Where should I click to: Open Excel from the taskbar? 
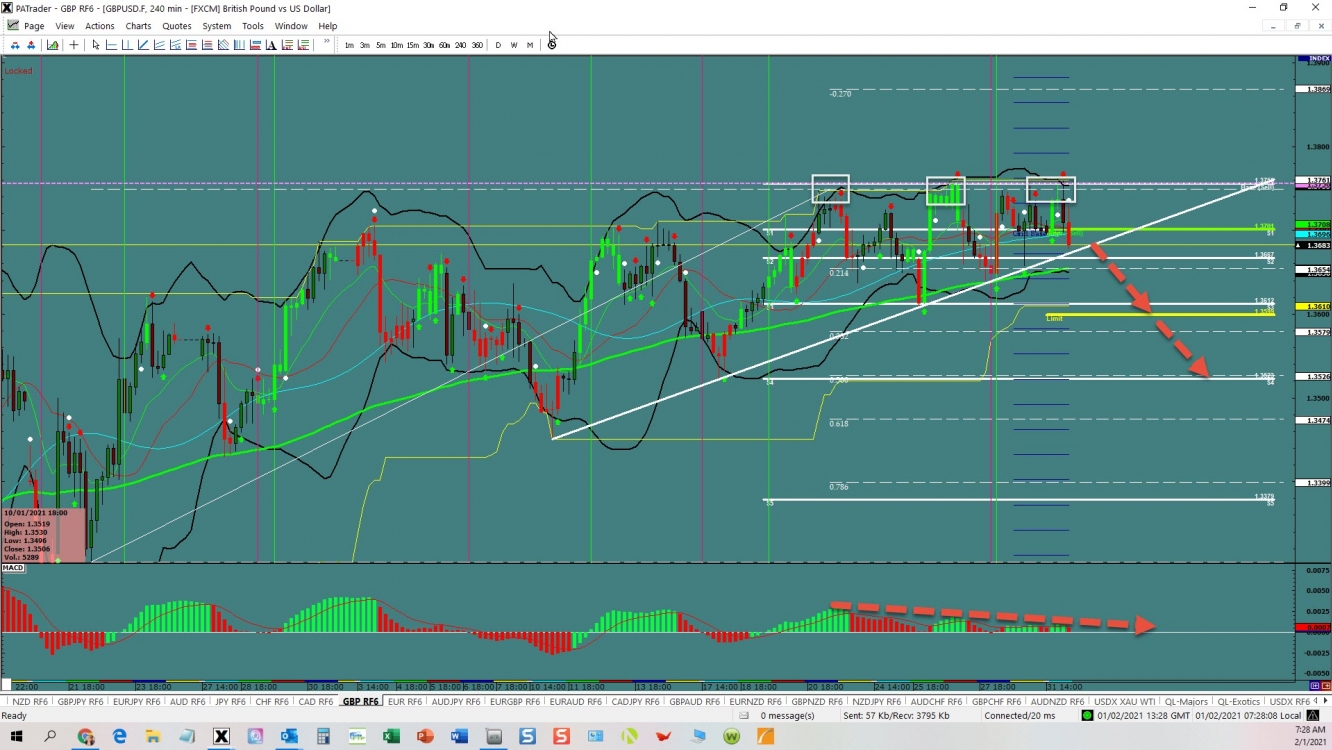point(391,737)
